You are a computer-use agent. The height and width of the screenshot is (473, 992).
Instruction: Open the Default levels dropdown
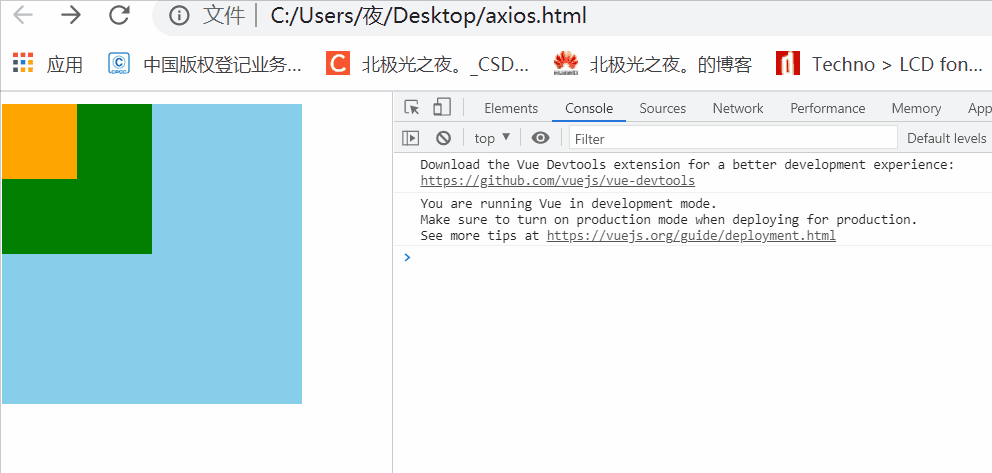[x=947, y=138]
